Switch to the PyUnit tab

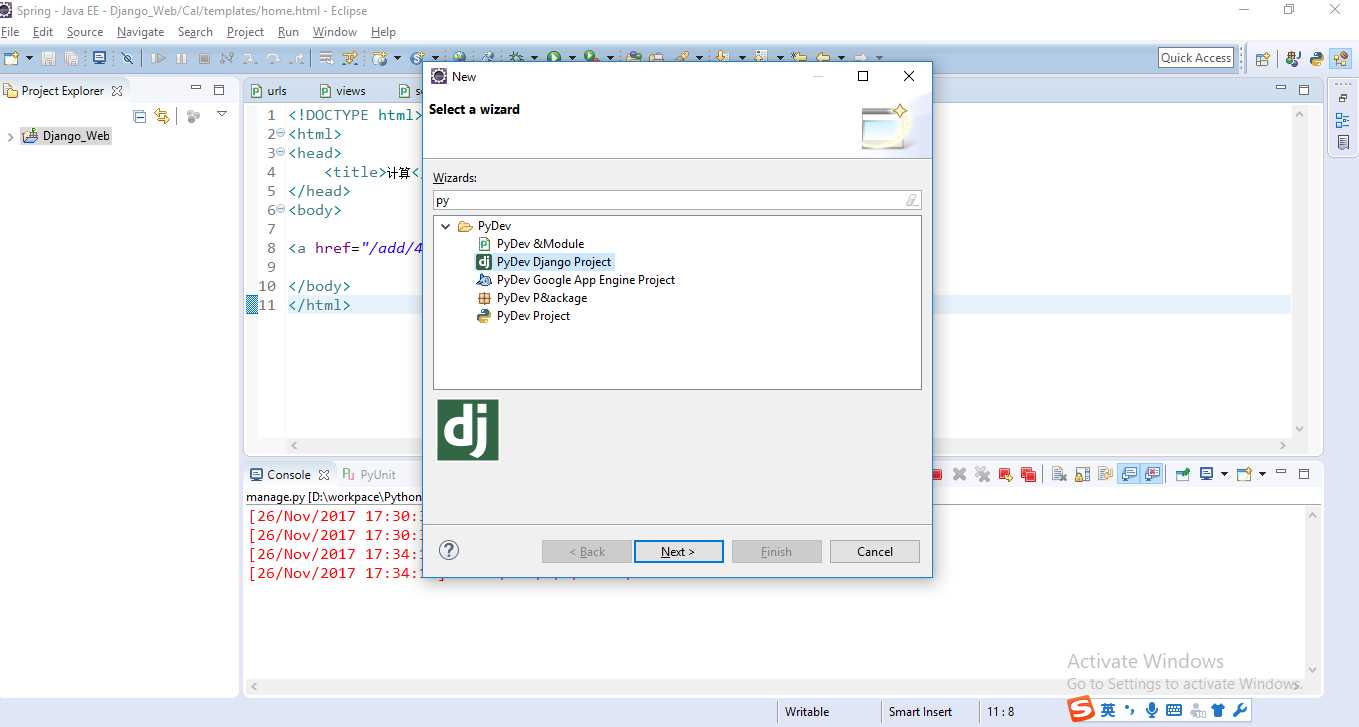369,475
